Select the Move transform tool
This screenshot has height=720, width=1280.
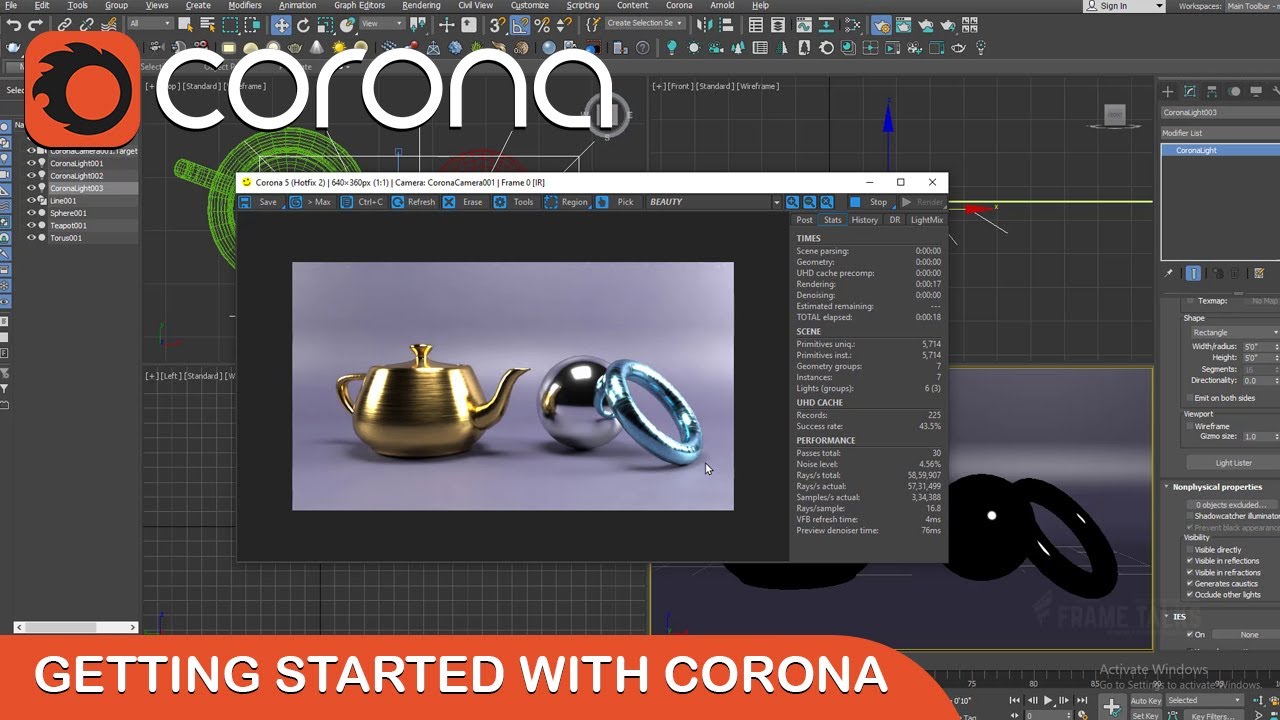click(x=282, y=25)
